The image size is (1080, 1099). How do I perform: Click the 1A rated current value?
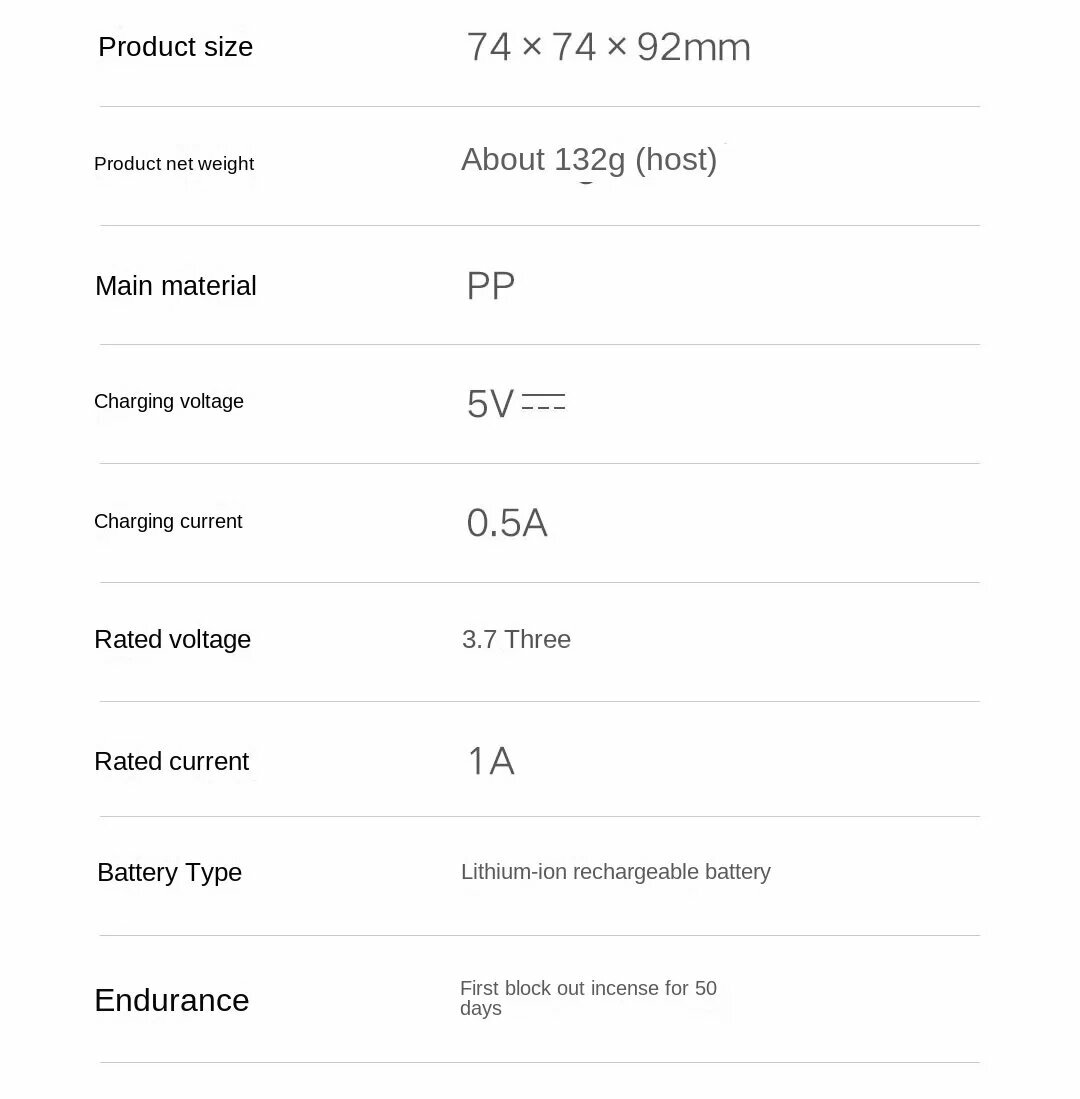click(x=490, y=762)
